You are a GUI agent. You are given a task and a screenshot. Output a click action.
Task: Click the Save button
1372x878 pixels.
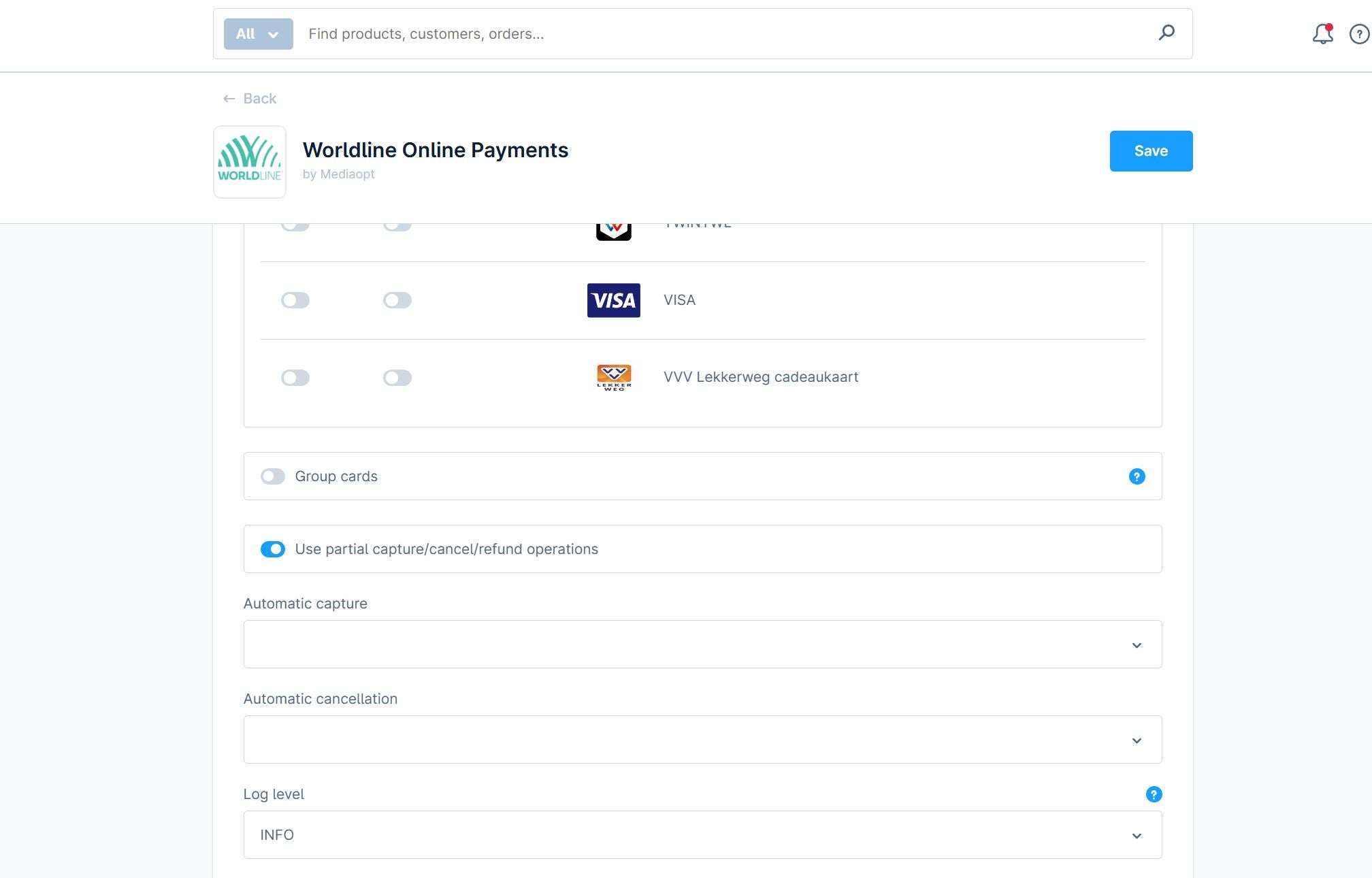pos(1151,151)
